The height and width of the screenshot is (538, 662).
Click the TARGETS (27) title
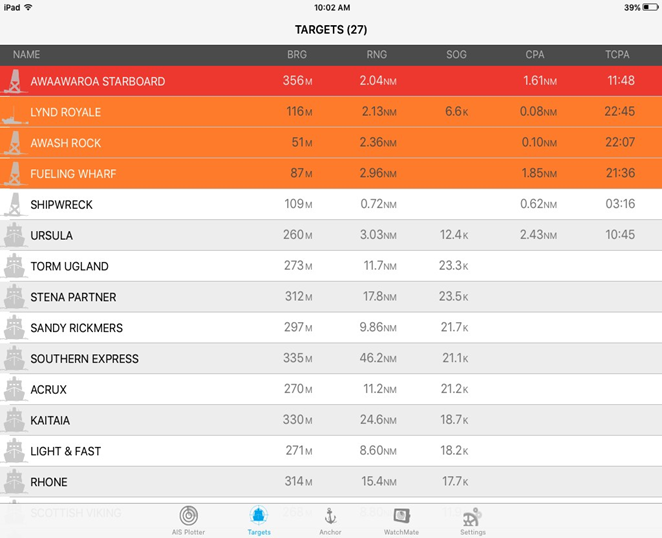click(x=331, y=30)
